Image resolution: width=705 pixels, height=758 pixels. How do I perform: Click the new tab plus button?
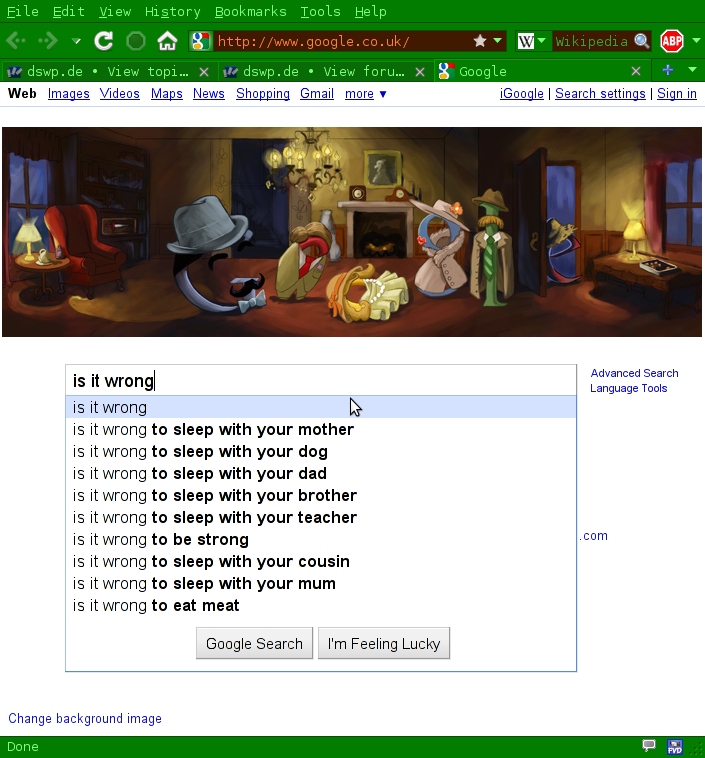tap(668, 71)
